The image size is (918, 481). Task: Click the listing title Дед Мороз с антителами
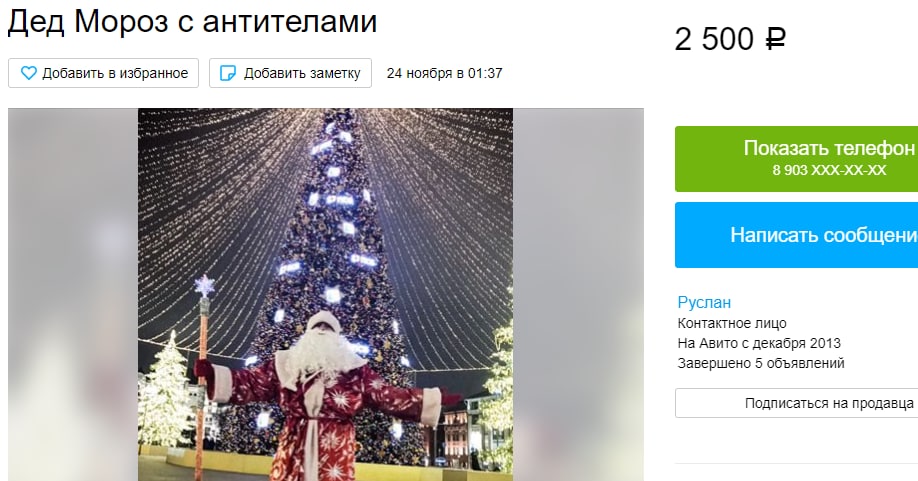192,21
